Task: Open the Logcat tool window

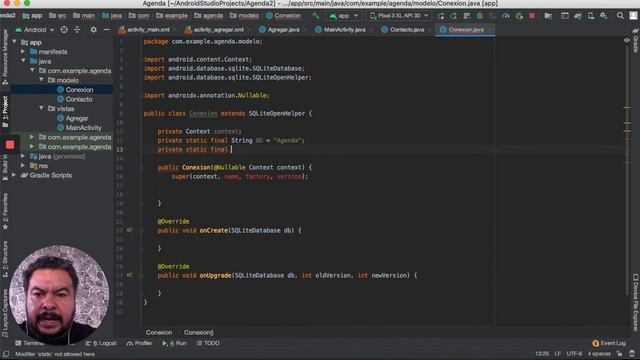Action: 101,344
